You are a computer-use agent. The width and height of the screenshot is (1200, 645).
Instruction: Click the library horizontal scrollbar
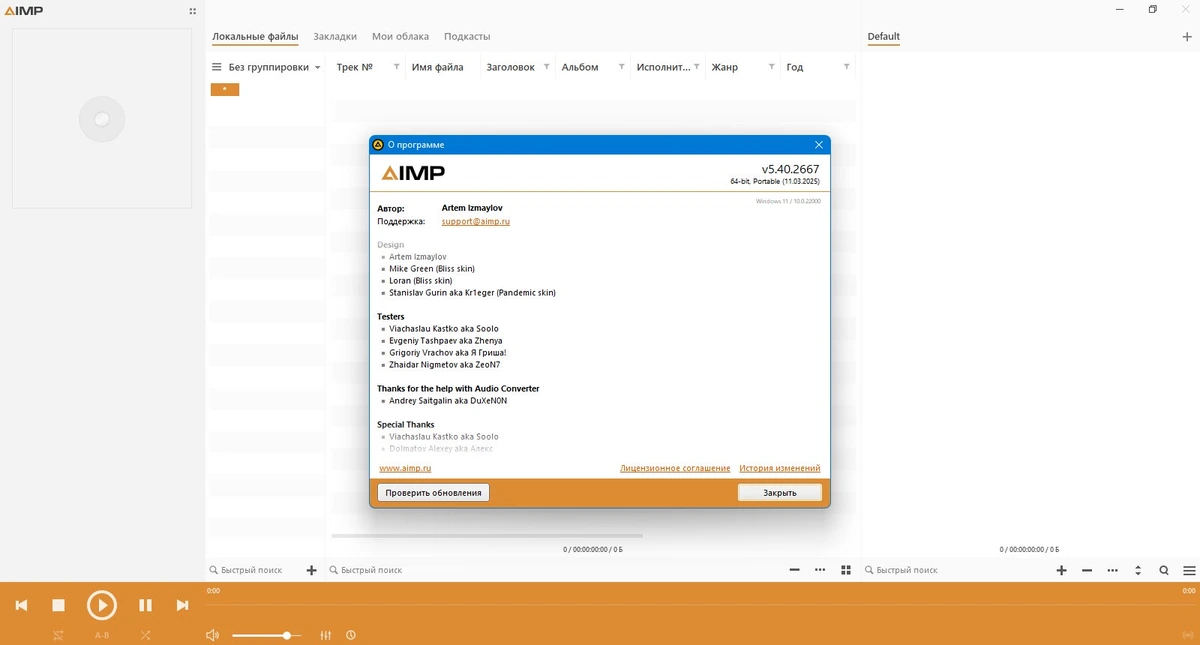click(x=487, y=536)
